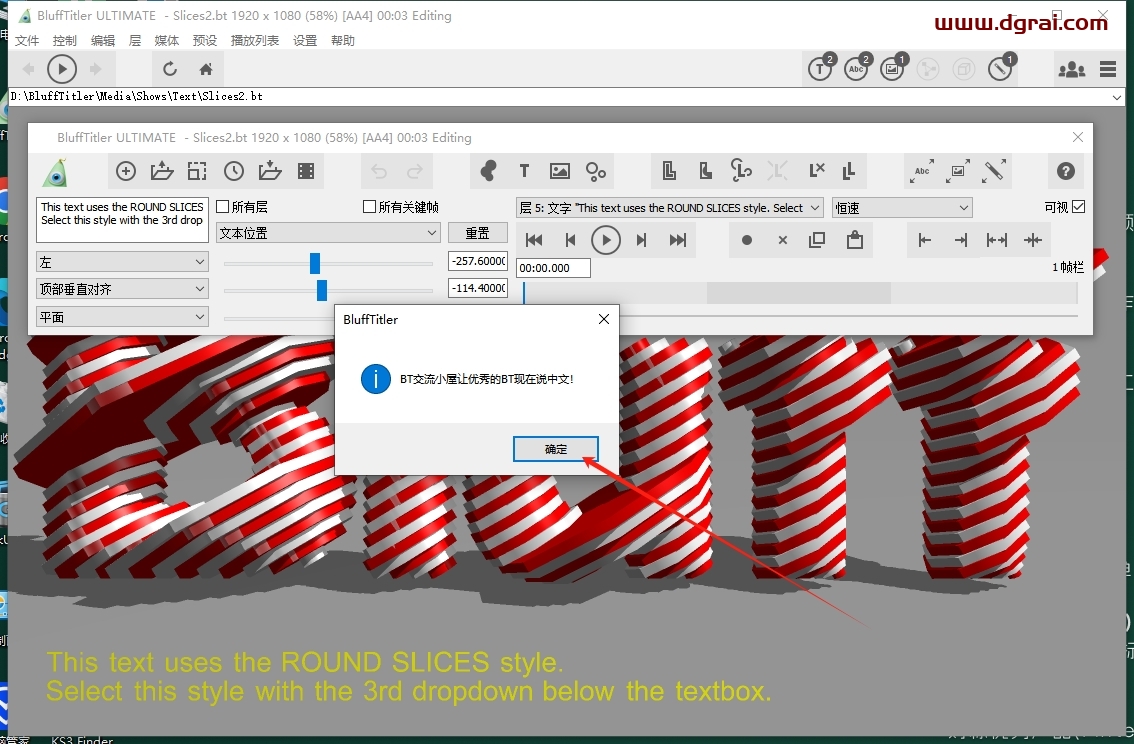
Task: Open the 编辑 menu
Action: 103,40
